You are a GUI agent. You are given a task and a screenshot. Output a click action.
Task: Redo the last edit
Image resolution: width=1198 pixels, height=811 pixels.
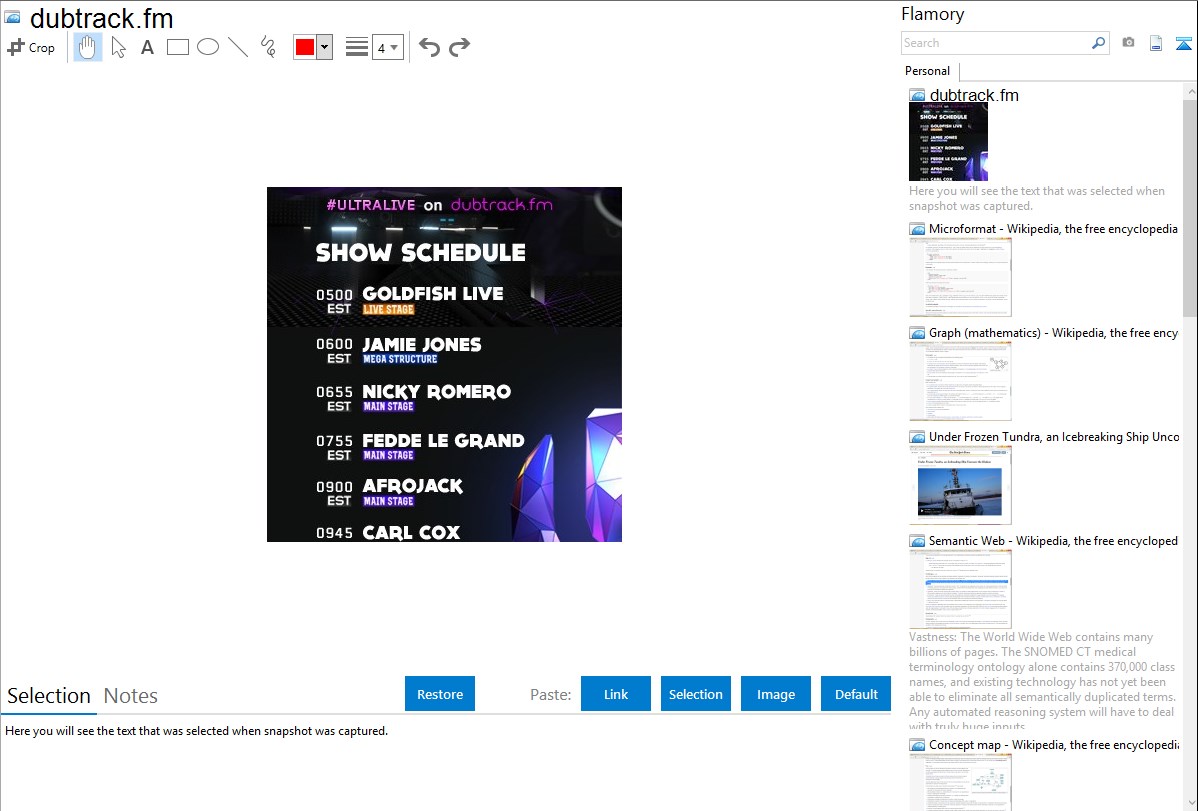459,47
